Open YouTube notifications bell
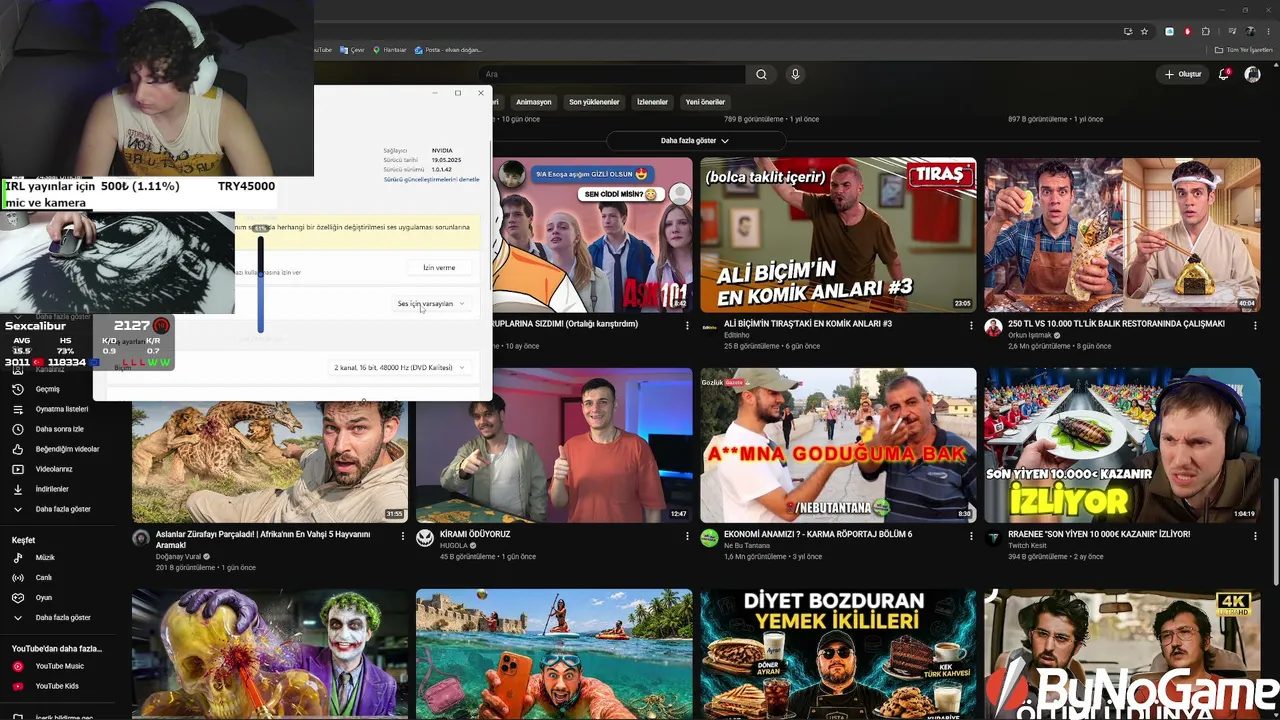Image resolution: width=1280 pixels, height=720 pixels. [1224, 74]
